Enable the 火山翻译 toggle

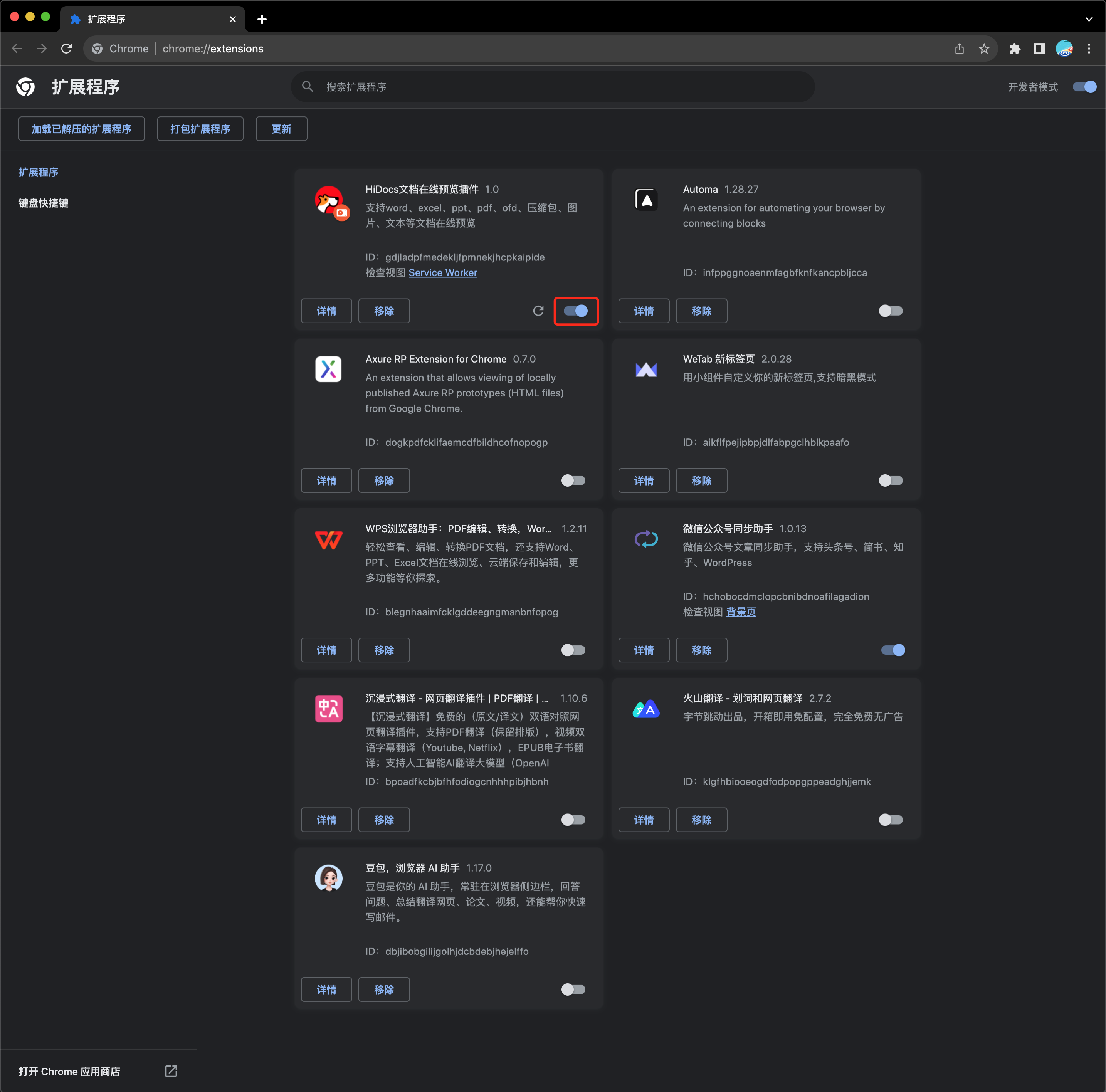click(x=891, y=820)
